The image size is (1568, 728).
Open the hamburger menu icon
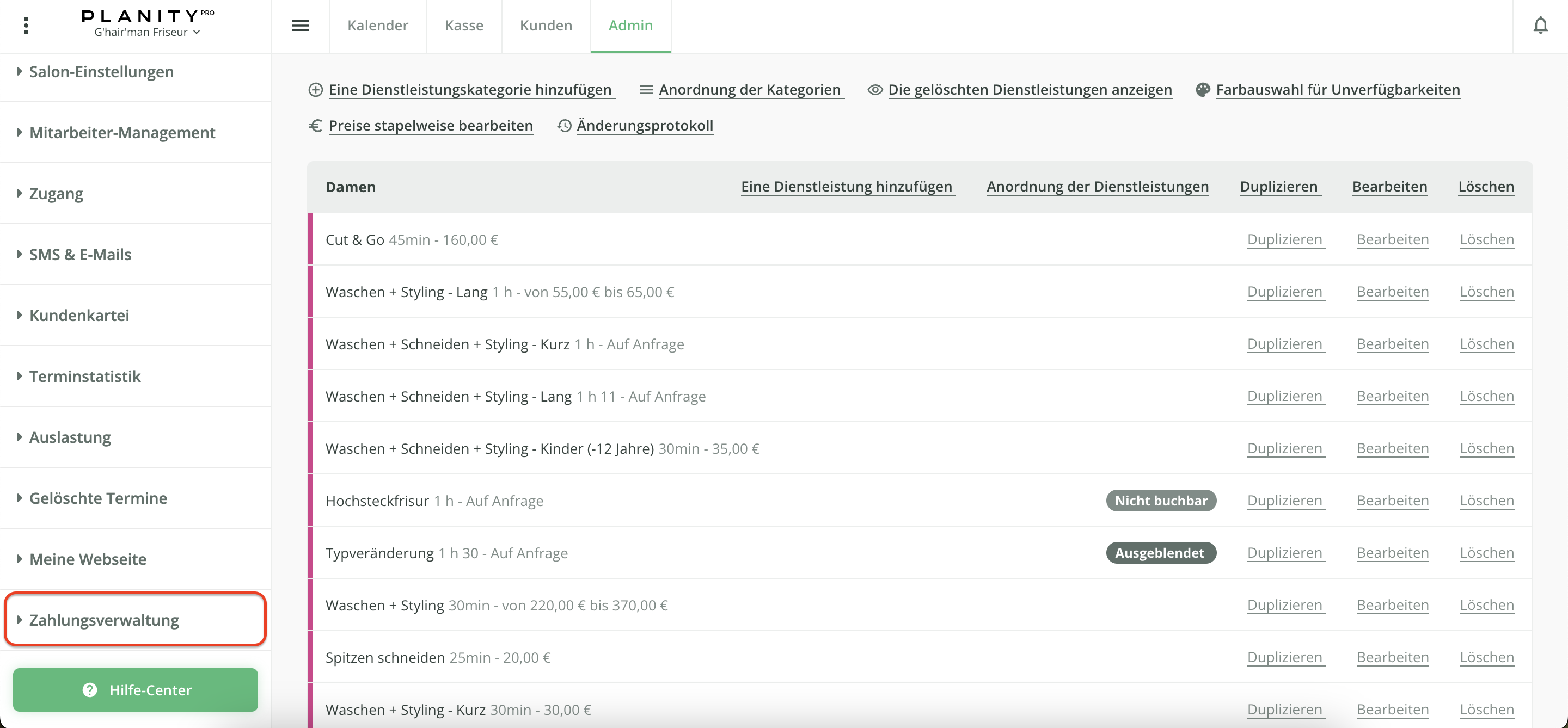300,26
